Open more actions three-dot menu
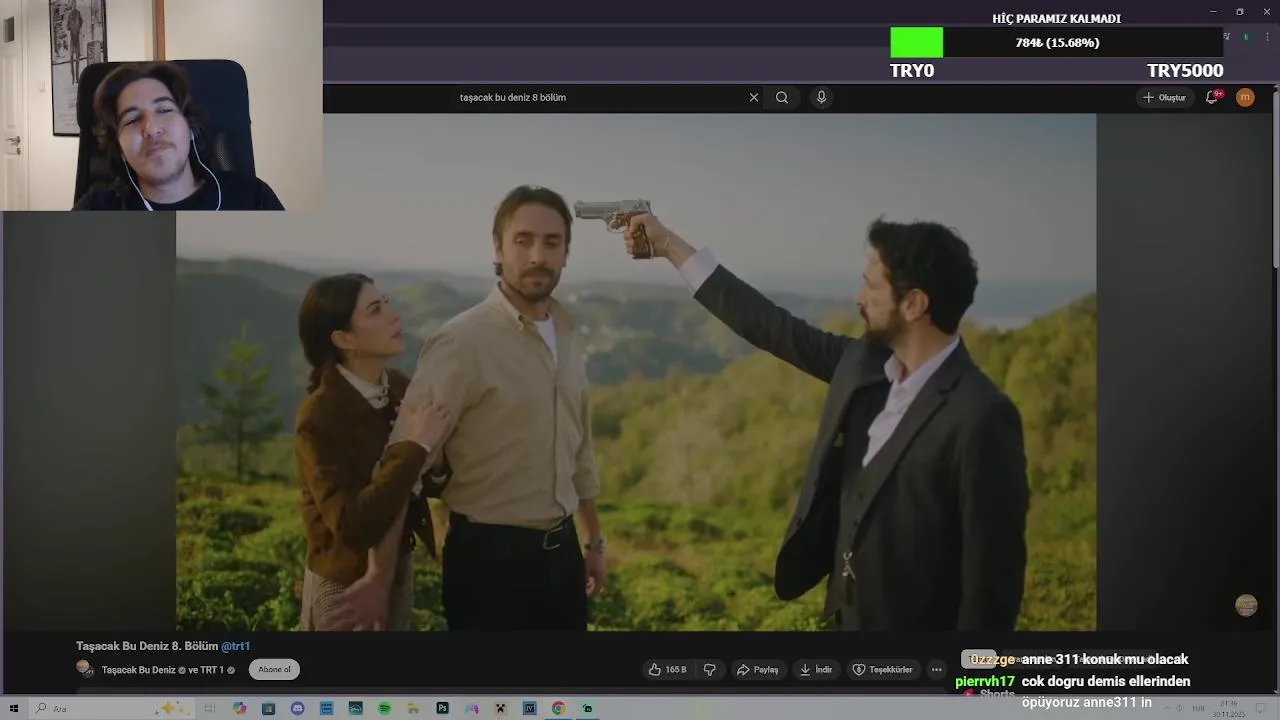The image size is (1280, 720). tap(936, 670)
